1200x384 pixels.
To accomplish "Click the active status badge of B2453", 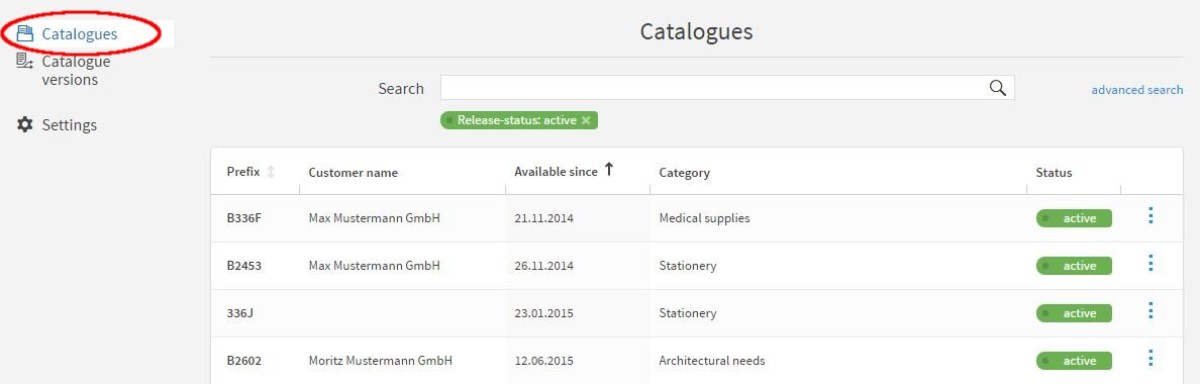I will point(1073,266).
